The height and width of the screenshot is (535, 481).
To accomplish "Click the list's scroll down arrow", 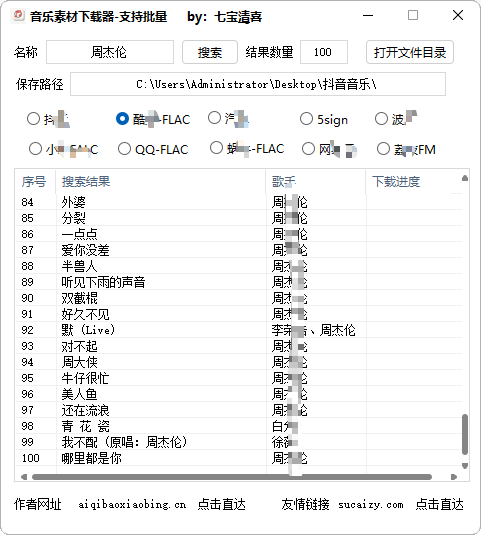I will click(x=465, y=466).
